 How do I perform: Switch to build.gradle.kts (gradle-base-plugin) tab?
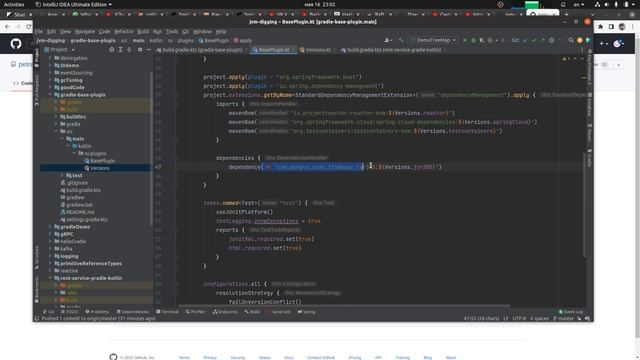point(200,50)
